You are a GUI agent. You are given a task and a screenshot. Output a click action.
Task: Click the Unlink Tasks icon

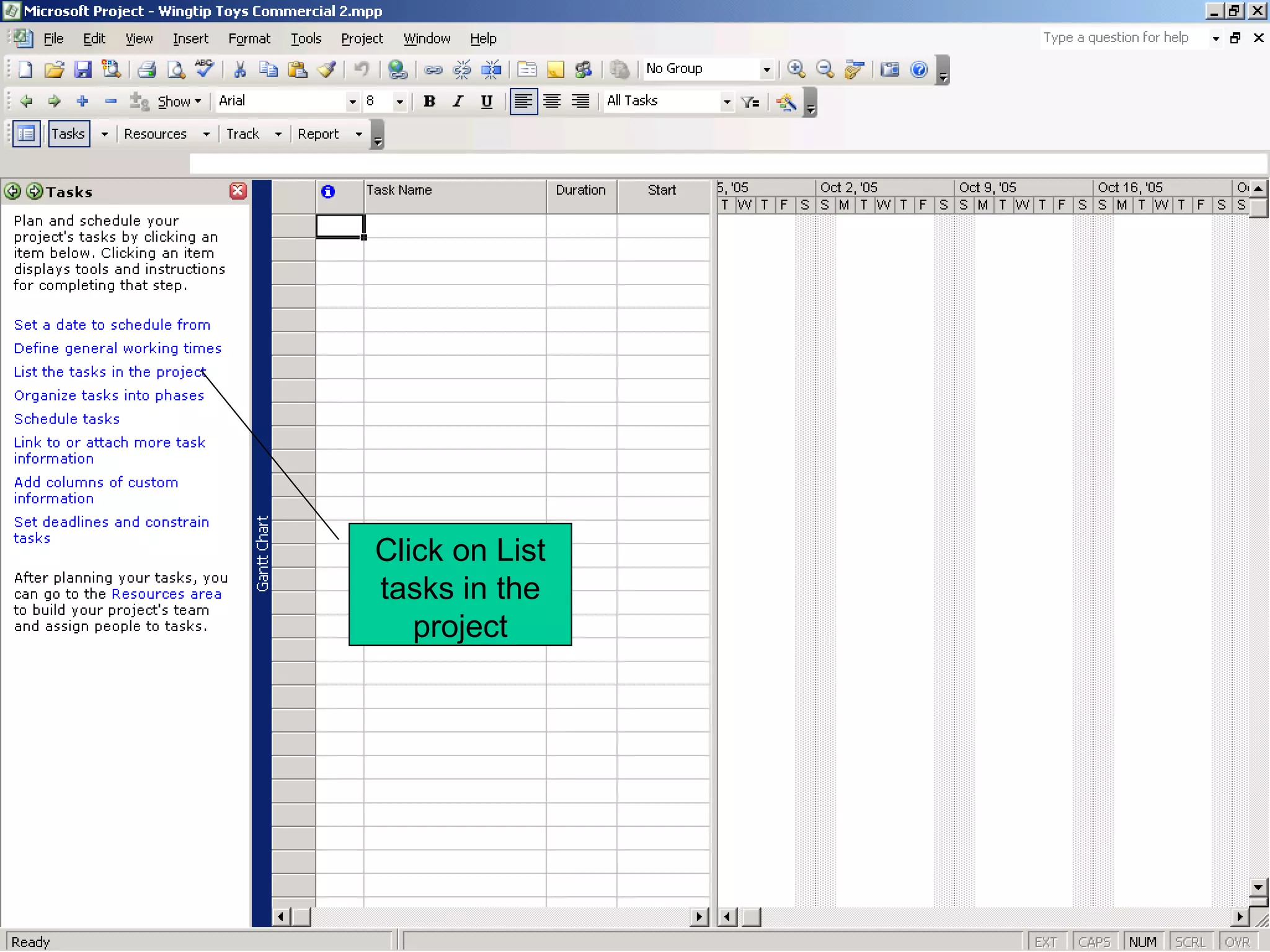tap(462, 69)
